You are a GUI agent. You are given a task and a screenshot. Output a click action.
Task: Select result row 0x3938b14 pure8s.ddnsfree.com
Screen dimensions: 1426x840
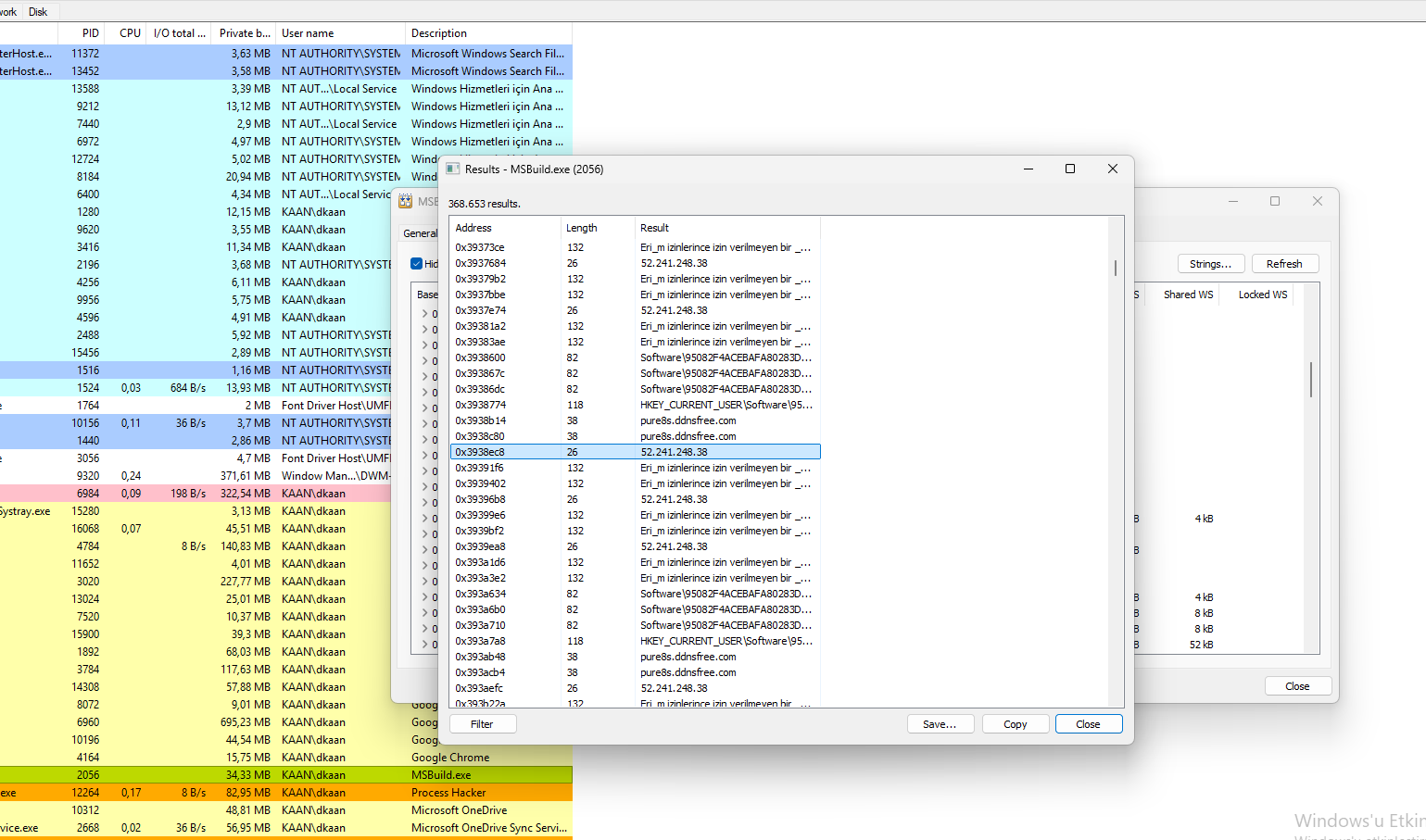tap(635, 420)
